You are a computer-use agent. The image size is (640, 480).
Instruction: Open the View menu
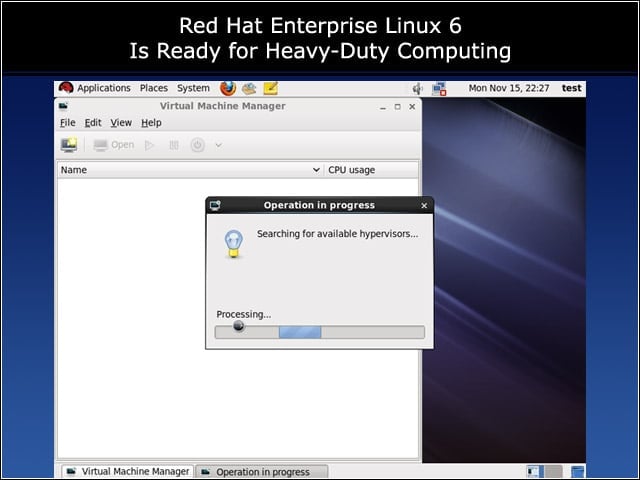(121, 122)
